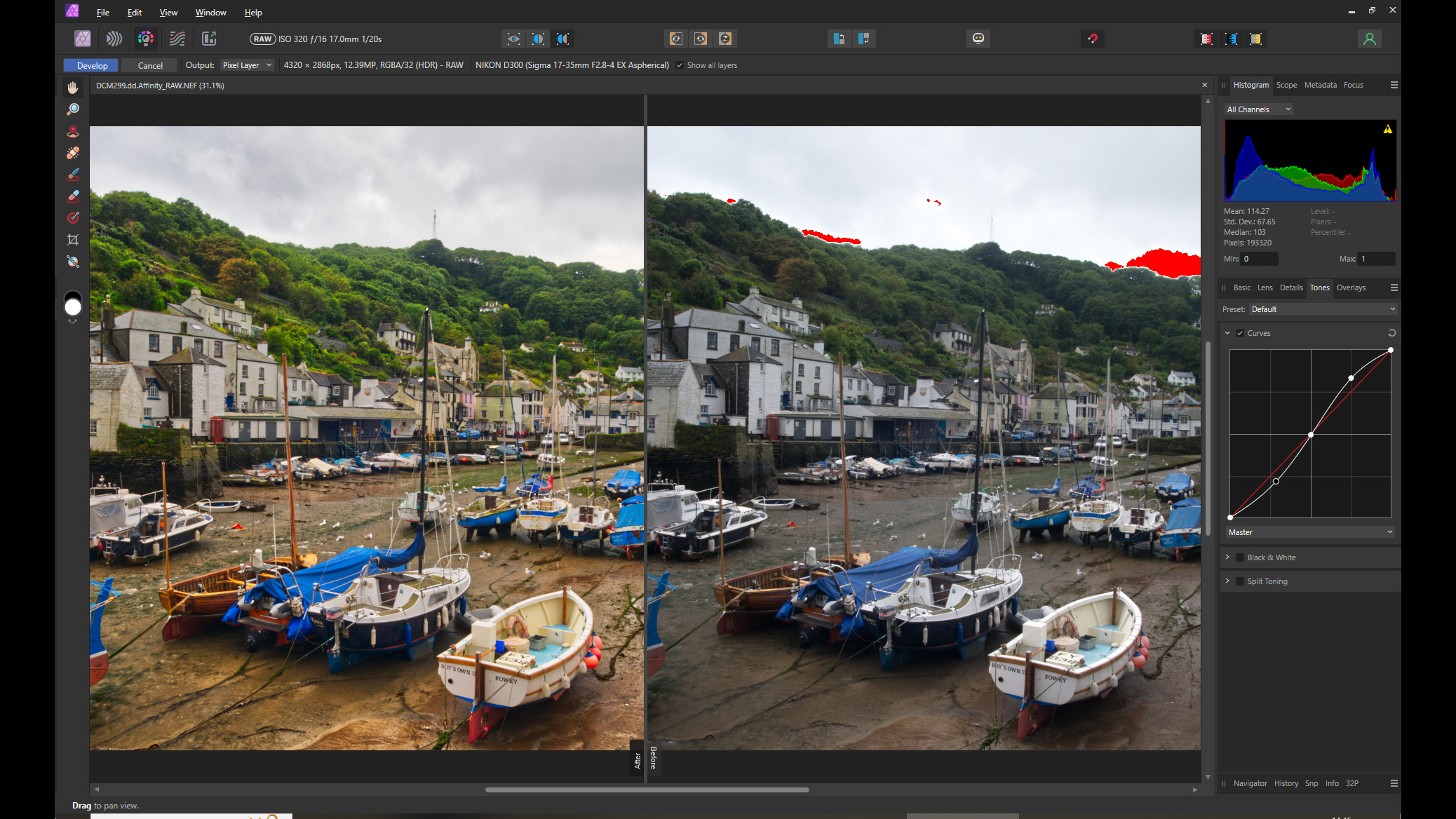Viewport: 1456px width, 819px height.
Task: Open the Output Pixel Layer dropdown
Action: point(247,65)
